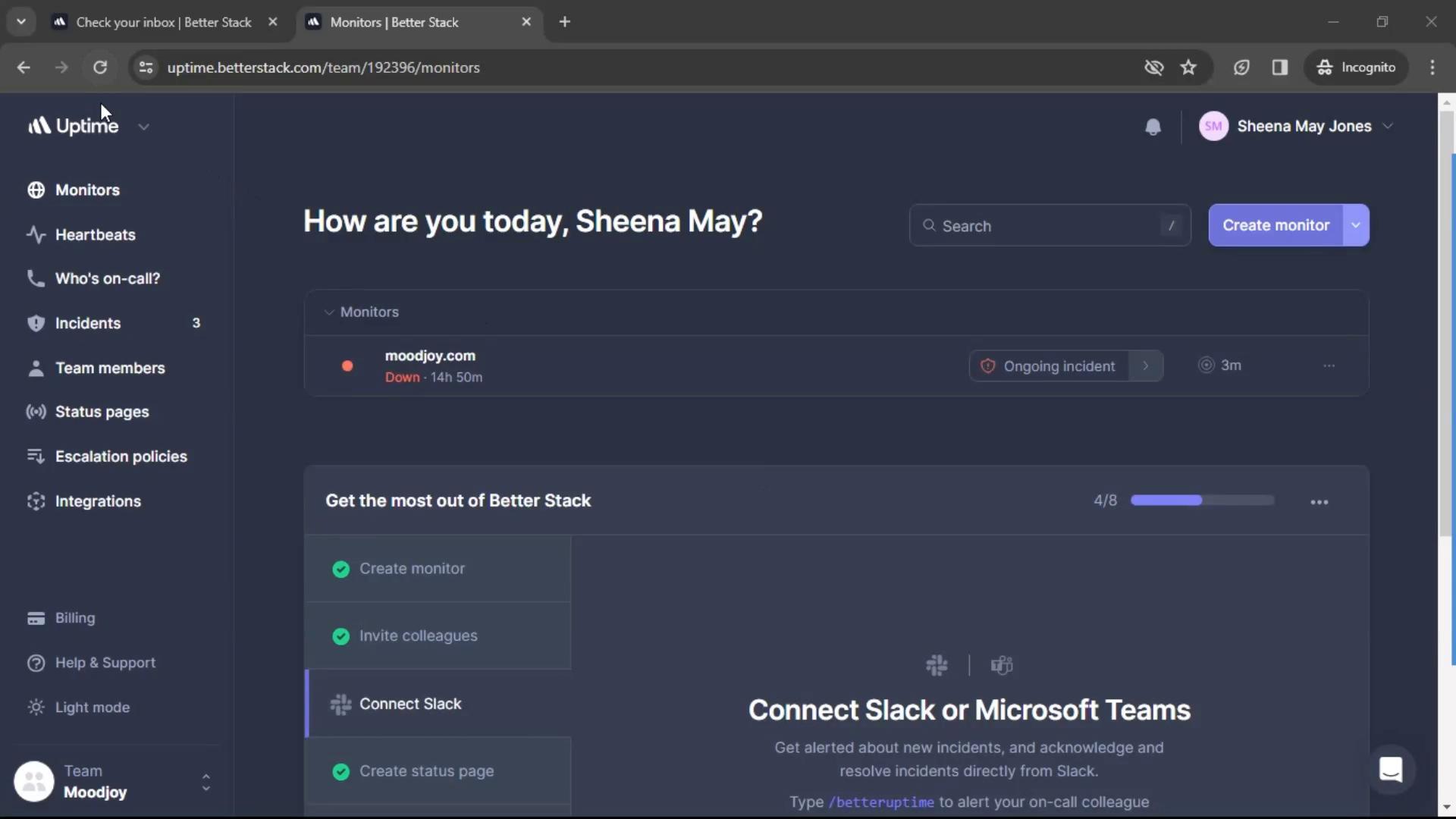Viewport: 1456px width, 819px height.
Task: Select the Incidents menu item
Action: (88, 322)
